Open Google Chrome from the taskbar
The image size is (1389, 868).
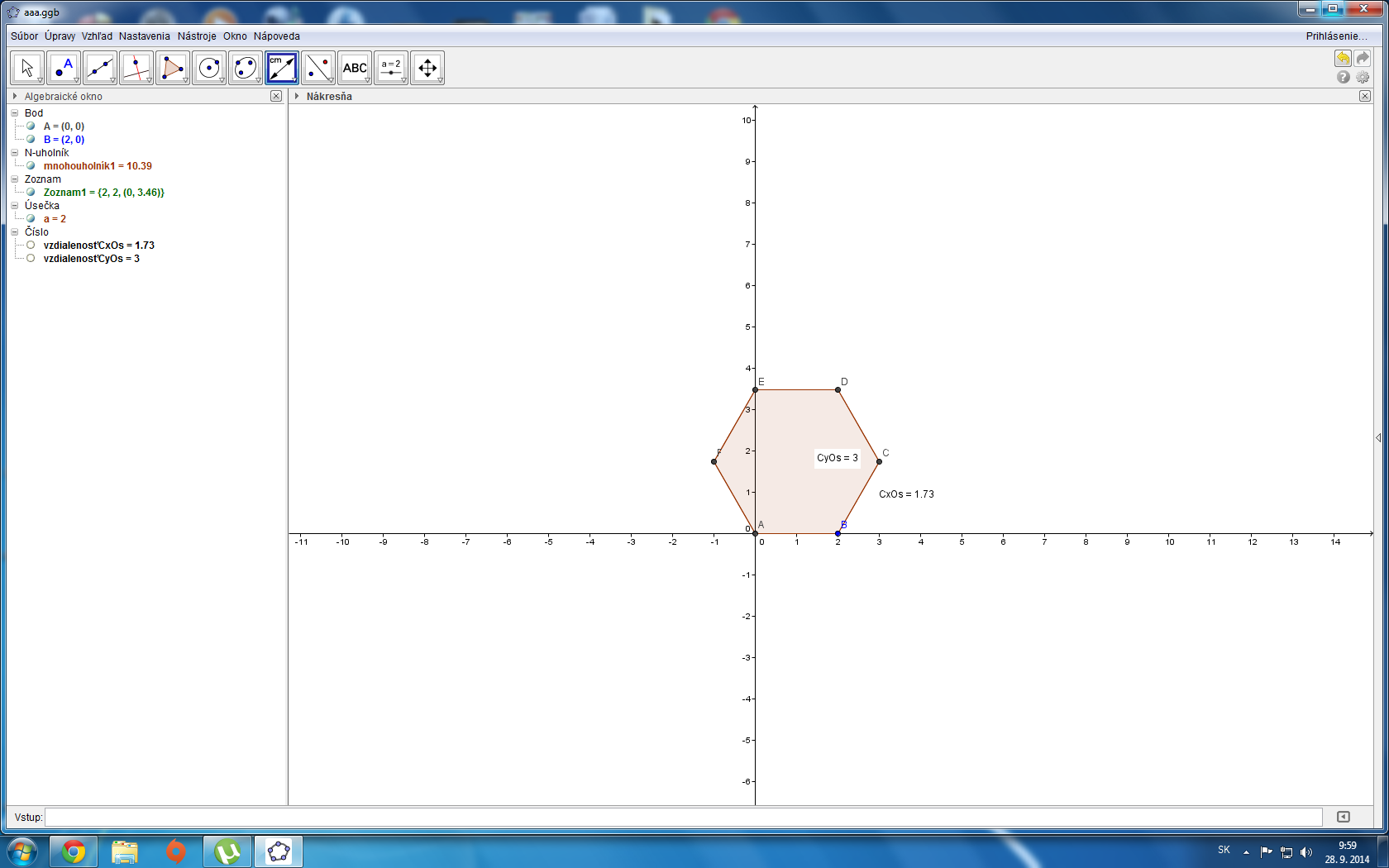(74, 851)
